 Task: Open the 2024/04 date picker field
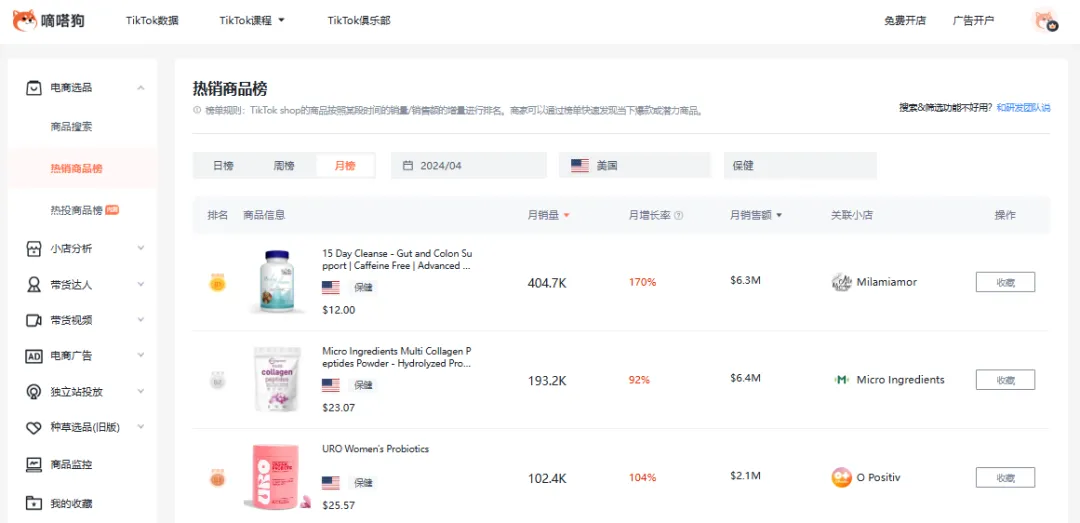(x=468, y=165)
